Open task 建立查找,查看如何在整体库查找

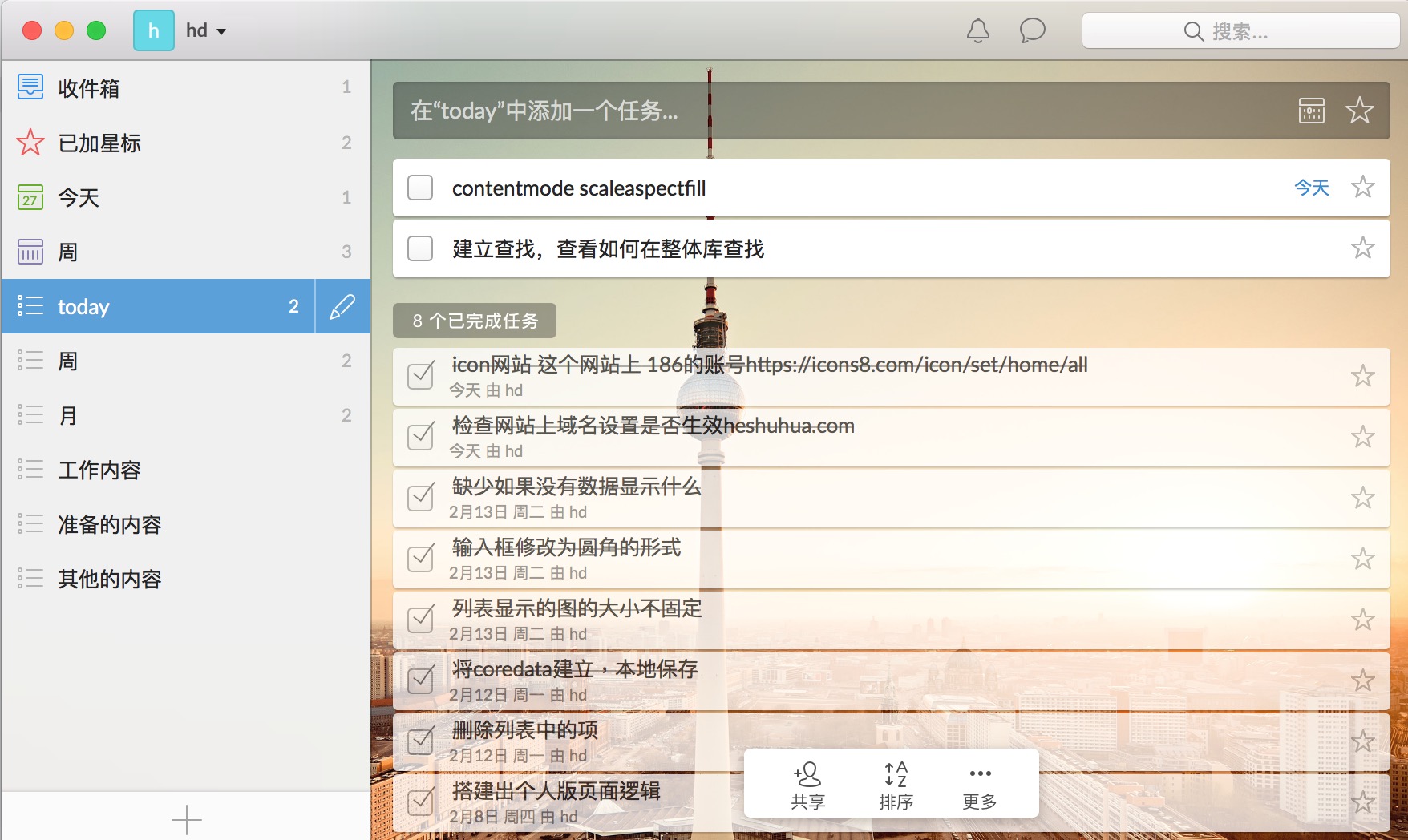tap(608, 248)
